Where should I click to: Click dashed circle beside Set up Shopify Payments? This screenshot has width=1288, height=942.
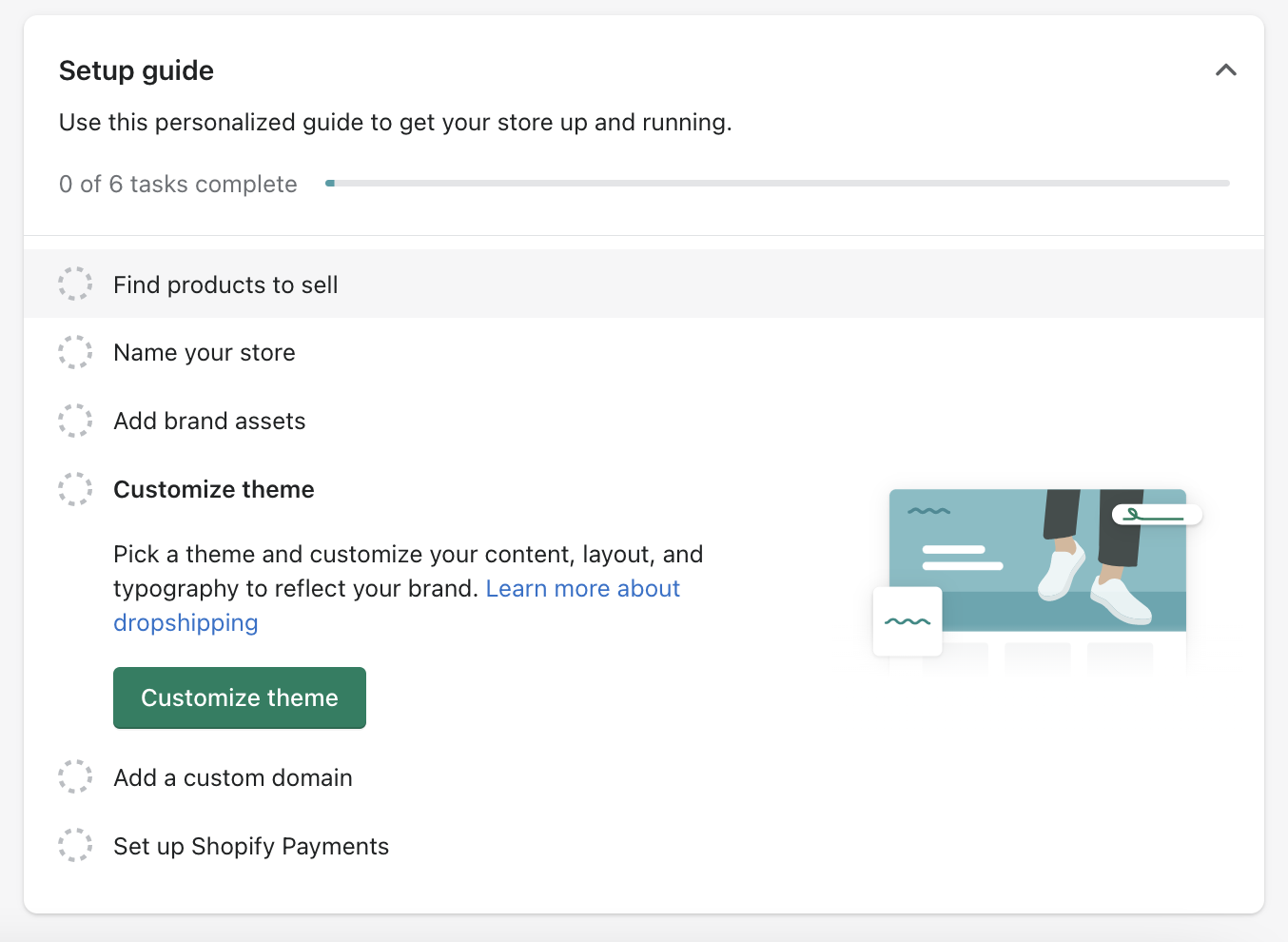pos(75,845)
